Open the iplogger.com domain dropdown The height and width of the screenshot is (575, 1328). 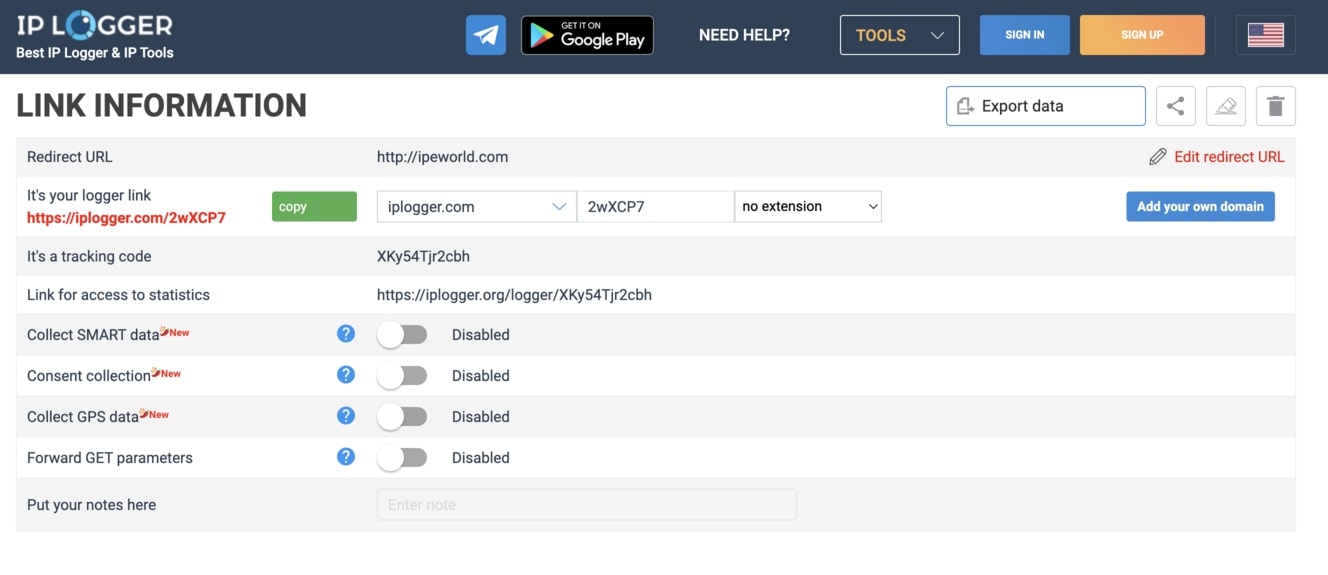point(476,207)
